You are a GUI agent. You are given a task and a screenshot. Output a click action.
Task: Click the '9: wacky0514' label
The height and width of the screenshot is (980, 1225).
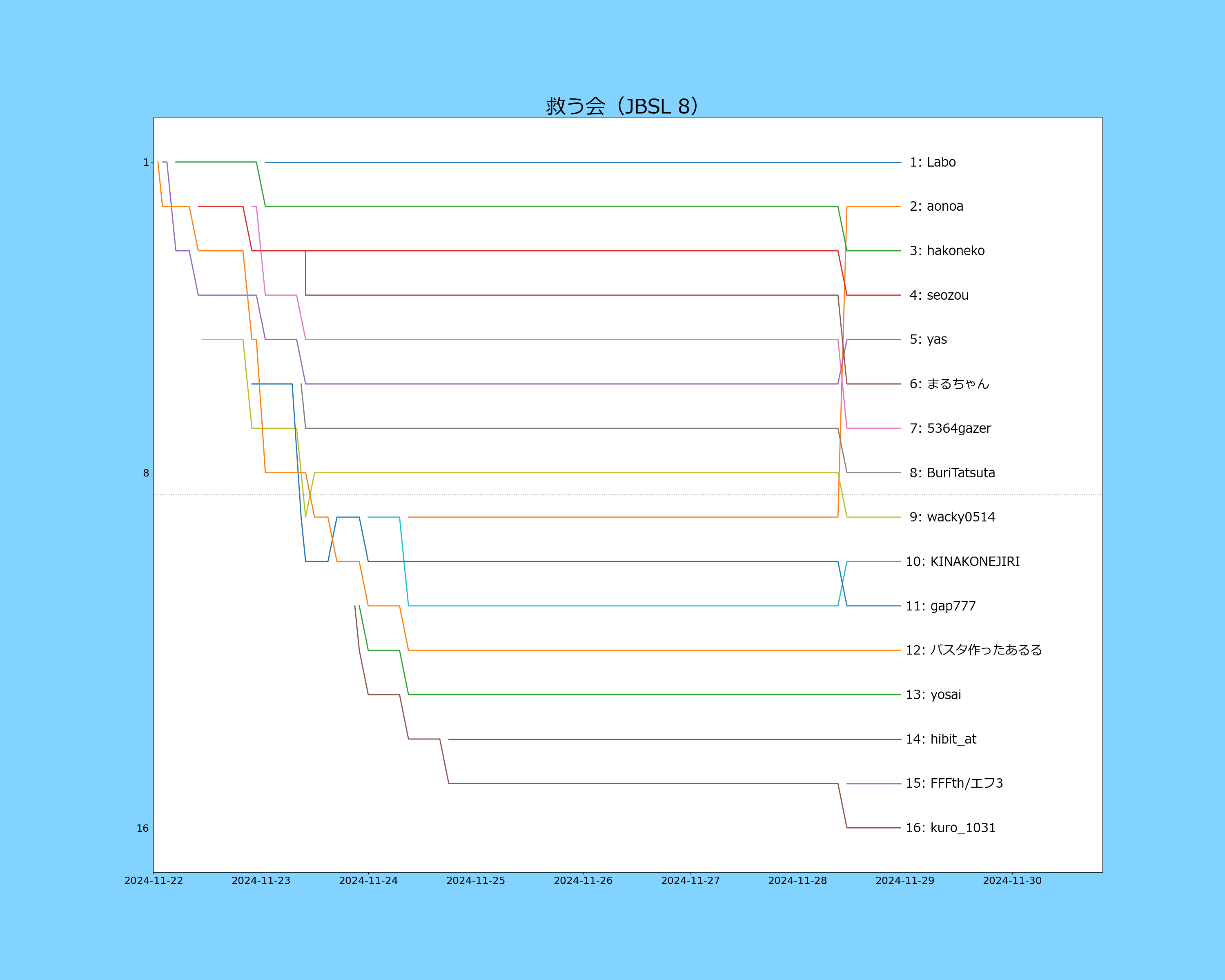click(952, 517)
